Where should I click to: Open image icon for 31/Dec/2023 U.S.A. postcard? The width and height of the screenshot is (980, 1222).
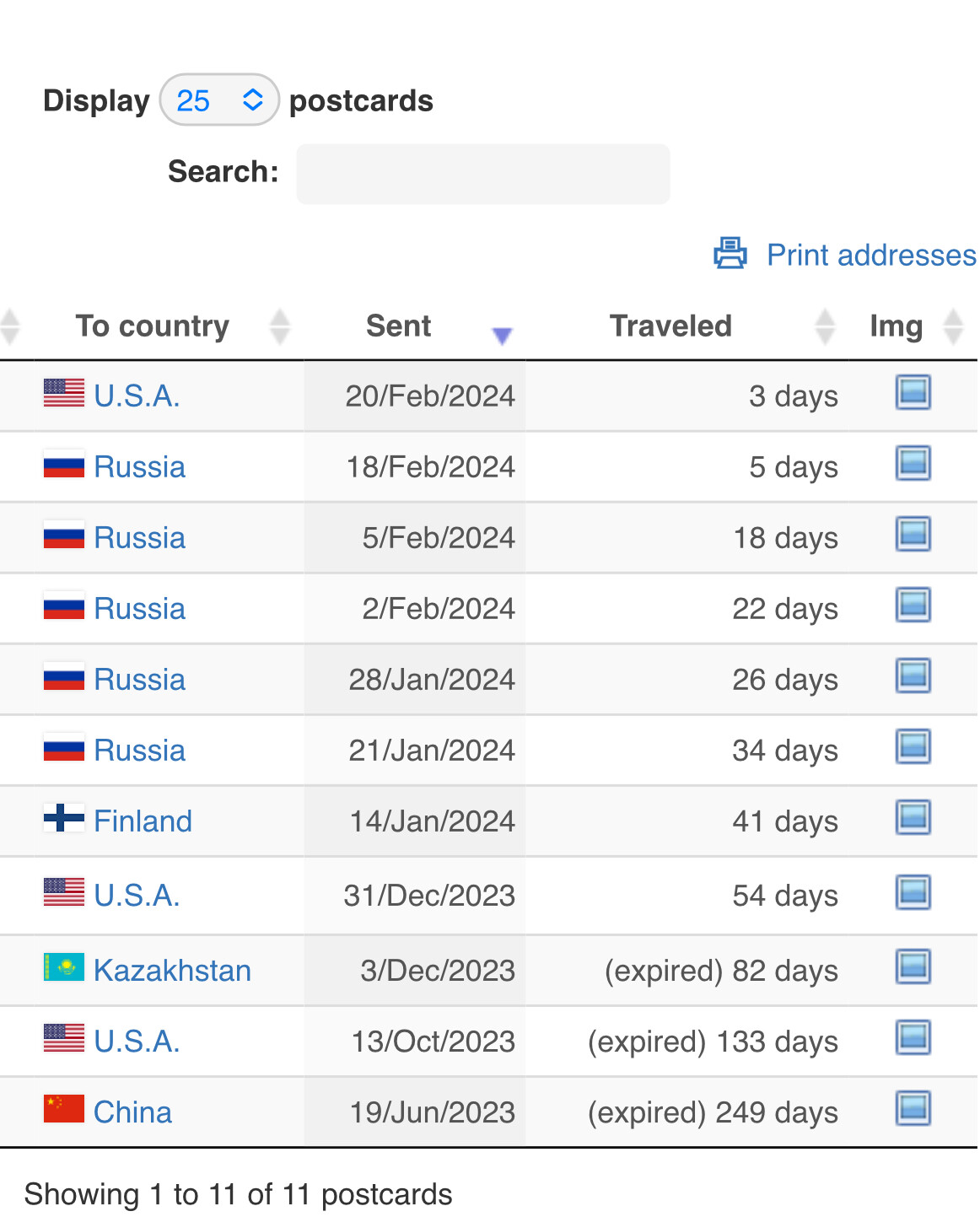point(913,892)
